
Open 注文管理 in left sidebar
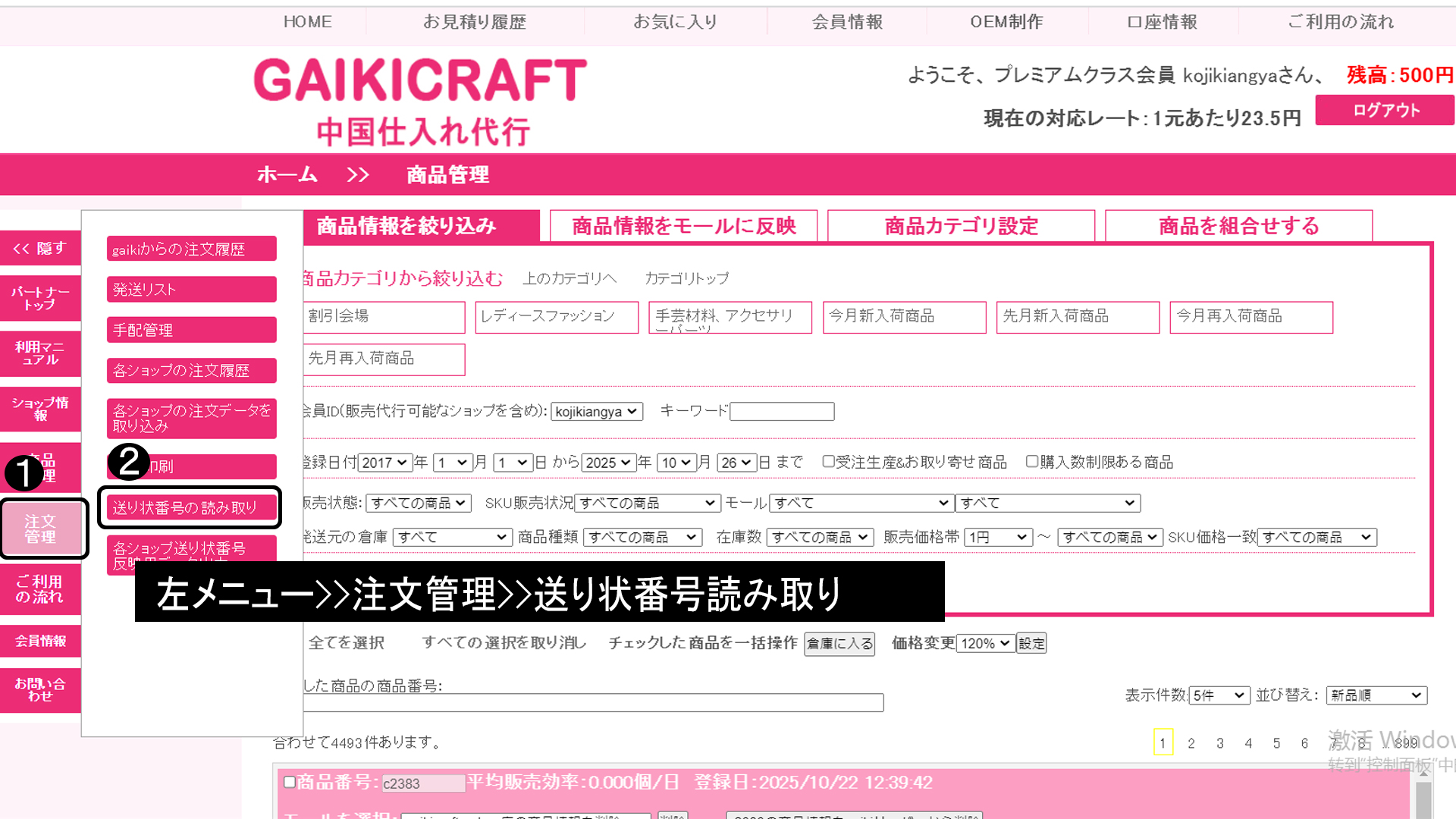pyautogui.click(x=41, y=529)
